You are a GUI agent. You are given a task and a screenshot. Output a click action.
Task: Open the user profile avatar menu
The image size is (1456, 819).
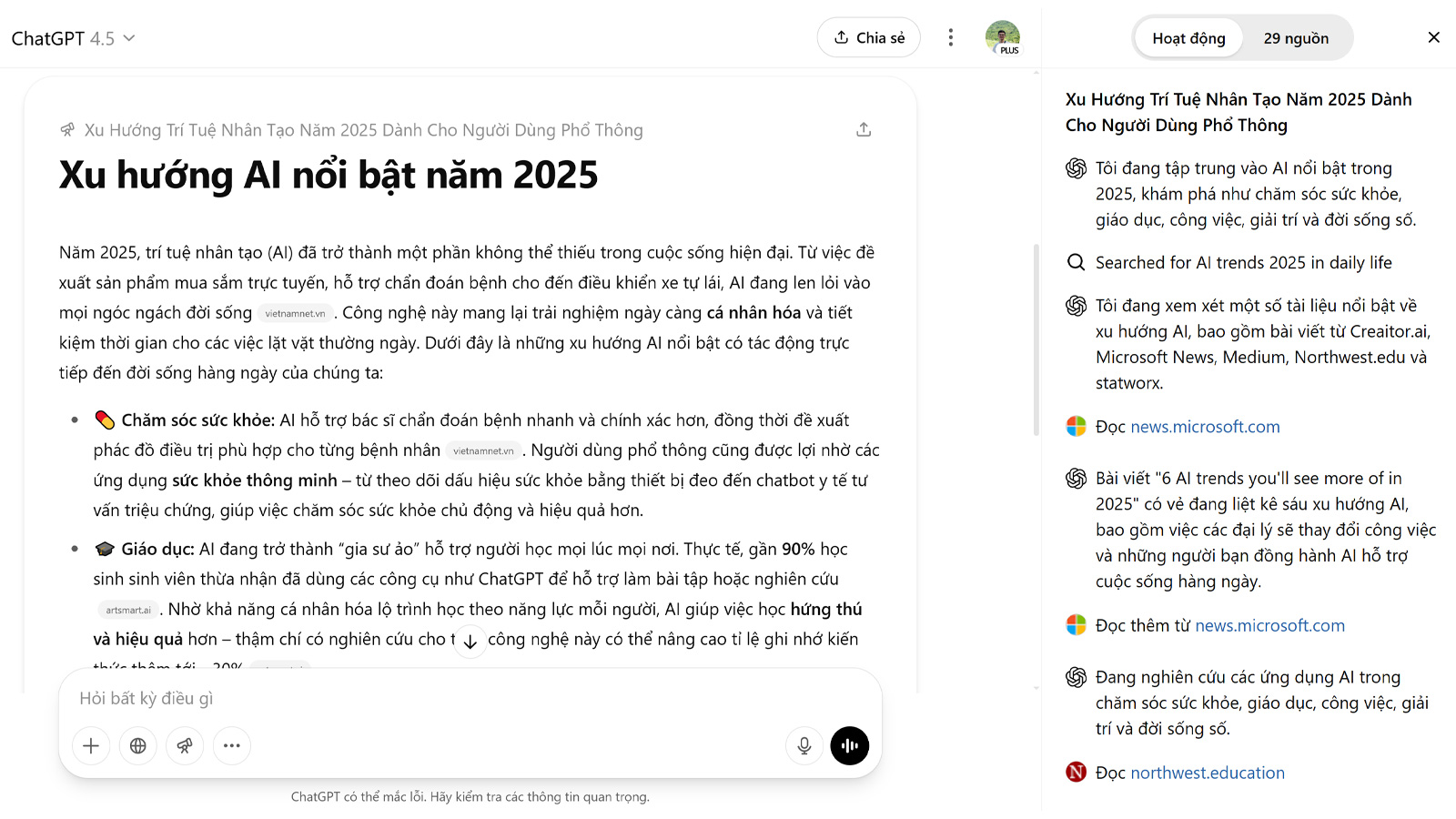point(1002,37)
